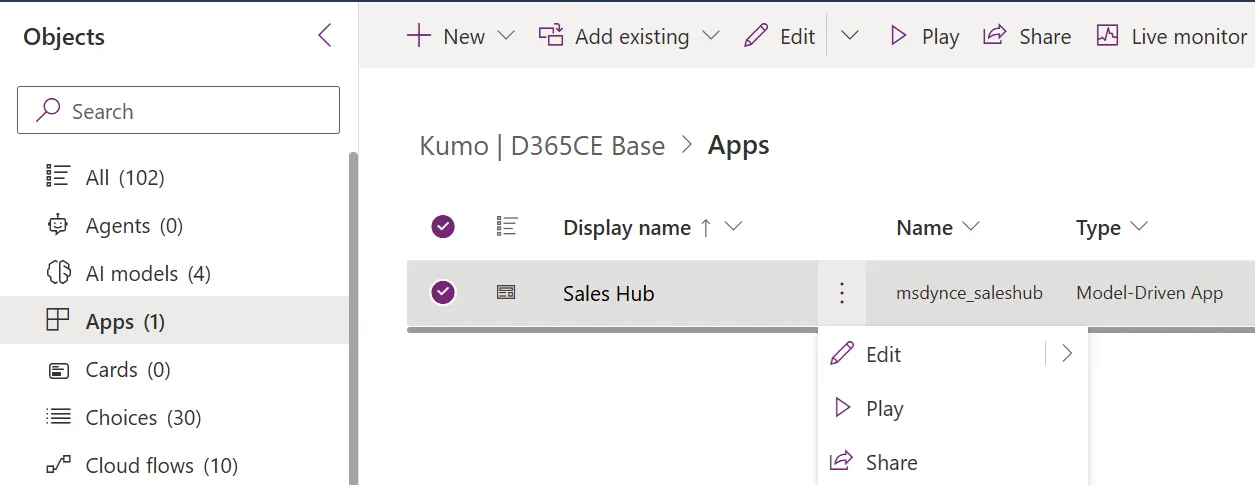Select Cloud flows (10) in the Objects list
1255x485 pixels.
click(174, 465)
